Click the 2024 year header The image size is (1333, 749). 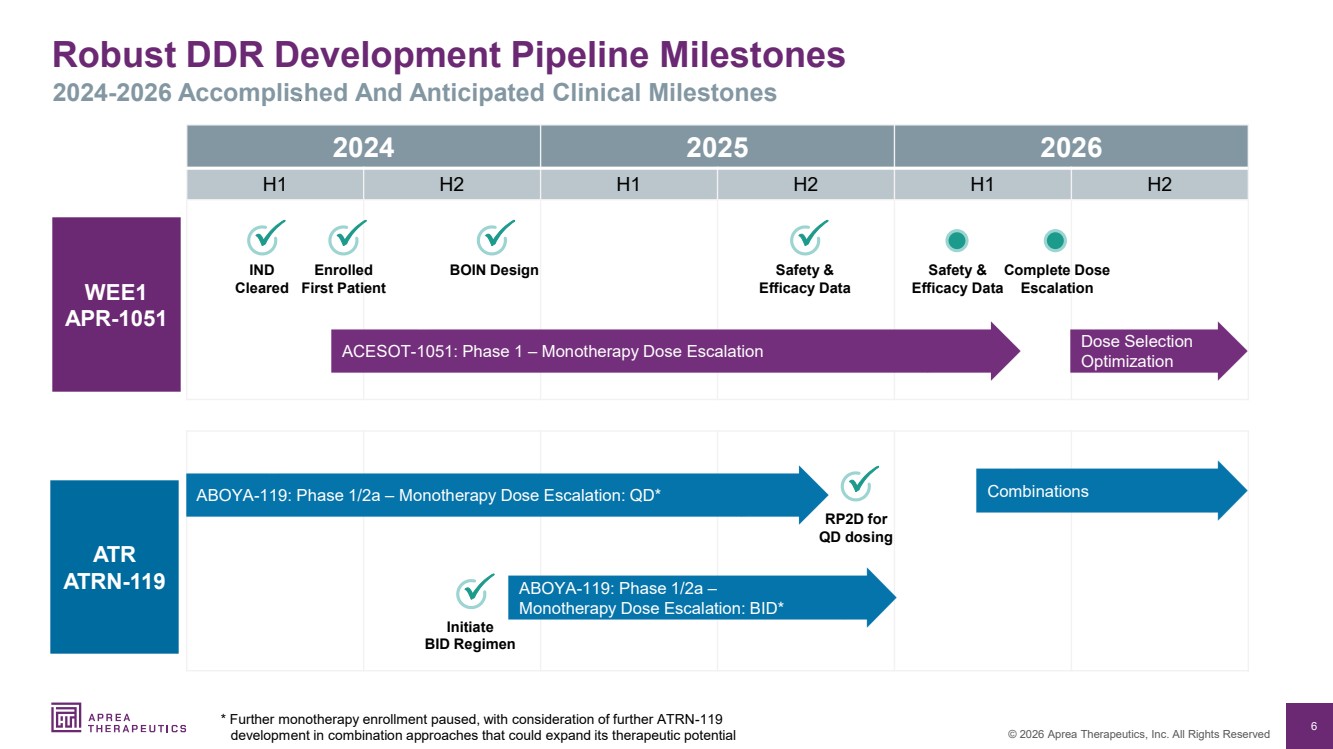point(363,147)
